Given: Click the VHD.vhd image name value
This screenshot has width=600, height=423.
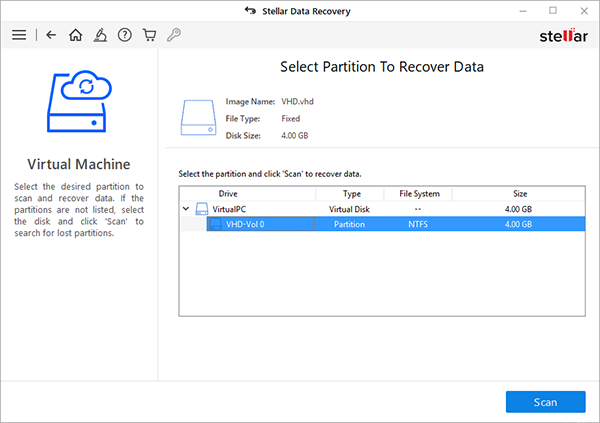Looking at the screenshot, I should click(297, 101).
